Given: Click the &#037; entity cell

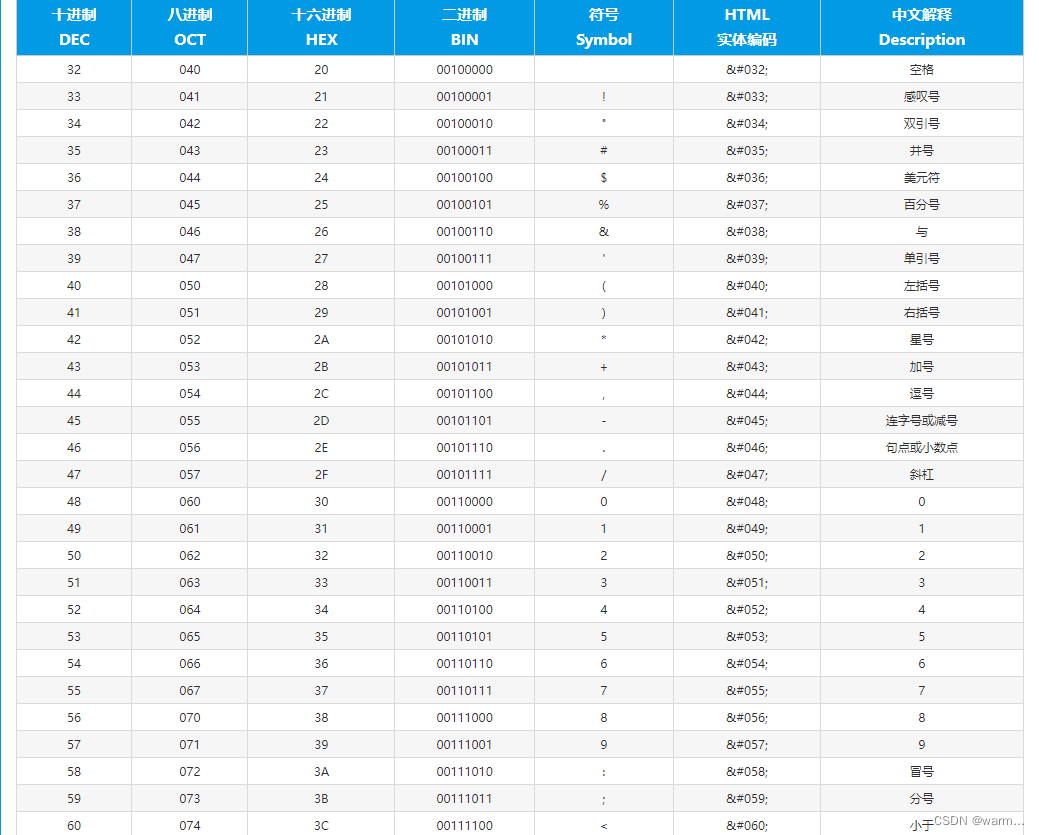Looking at the screenshot, I should [747, 205].
